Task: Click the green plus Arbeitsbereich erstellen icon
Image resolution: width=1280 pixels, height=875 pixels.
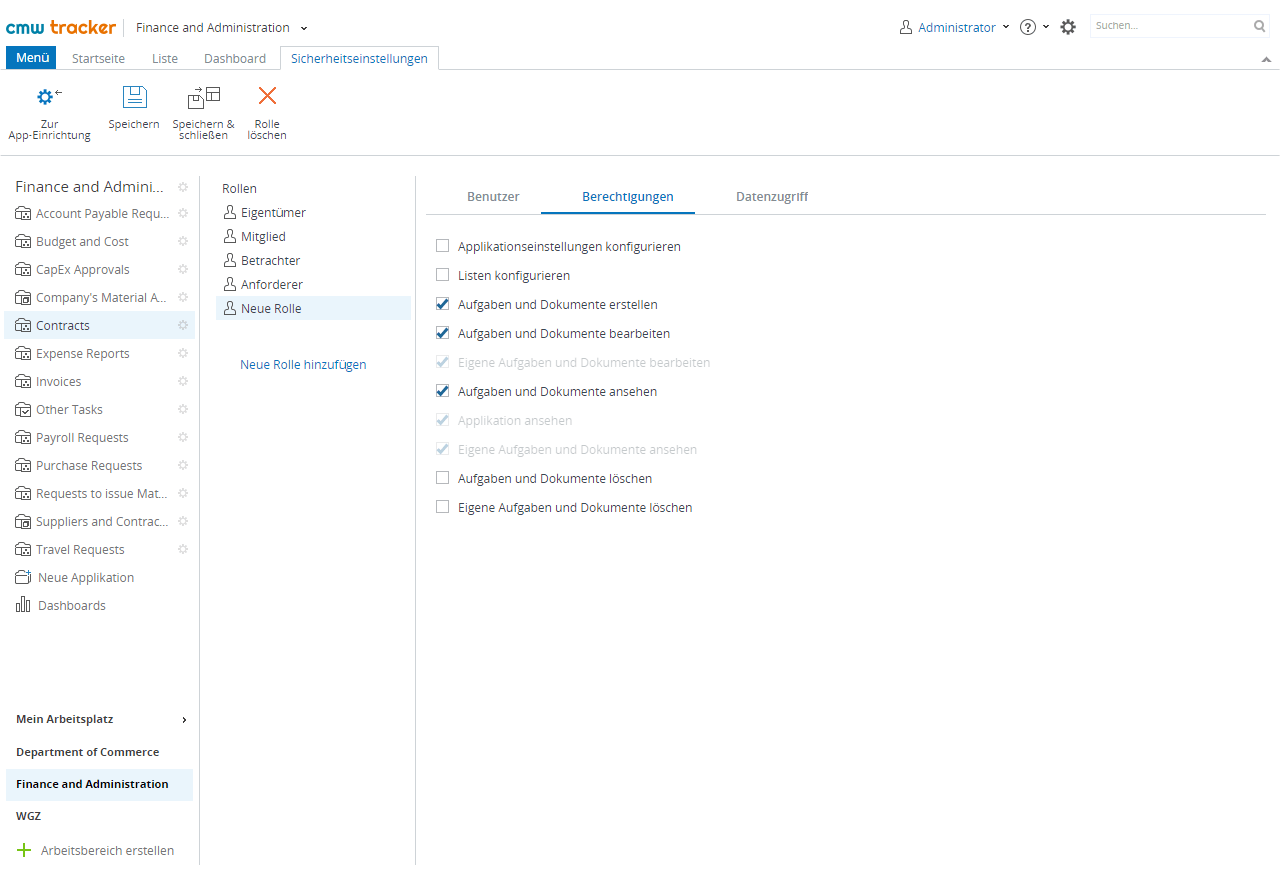Action: tap(25, 850)
